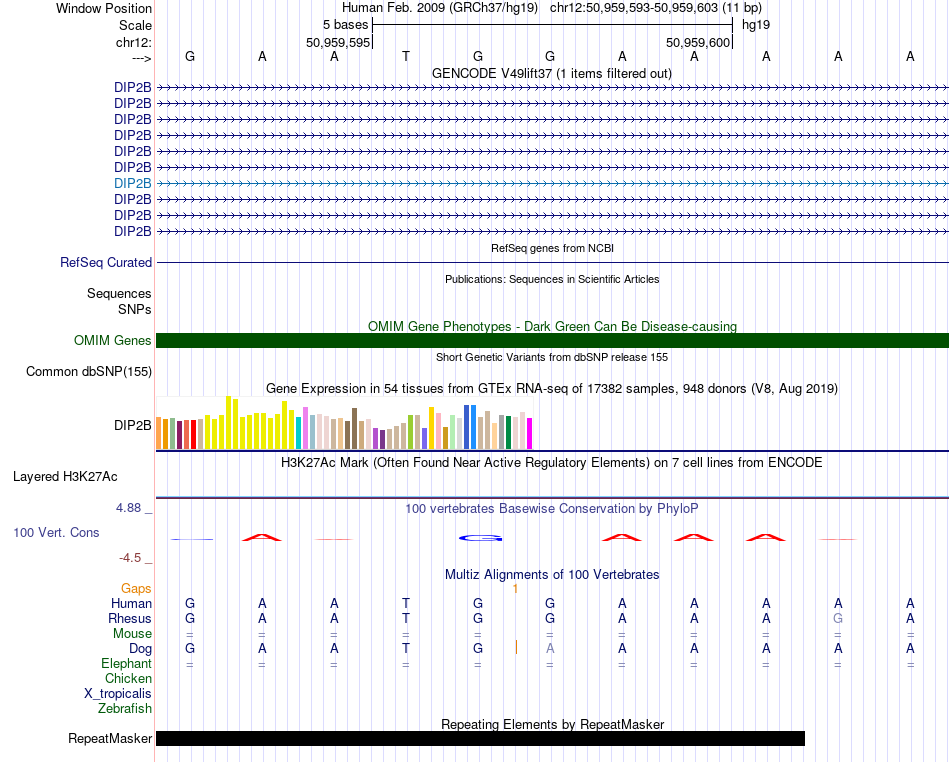The height and width of the screenshot is (762, 950).
Task: Click the dark green OMIM gene bar
Action: point(552,340)
